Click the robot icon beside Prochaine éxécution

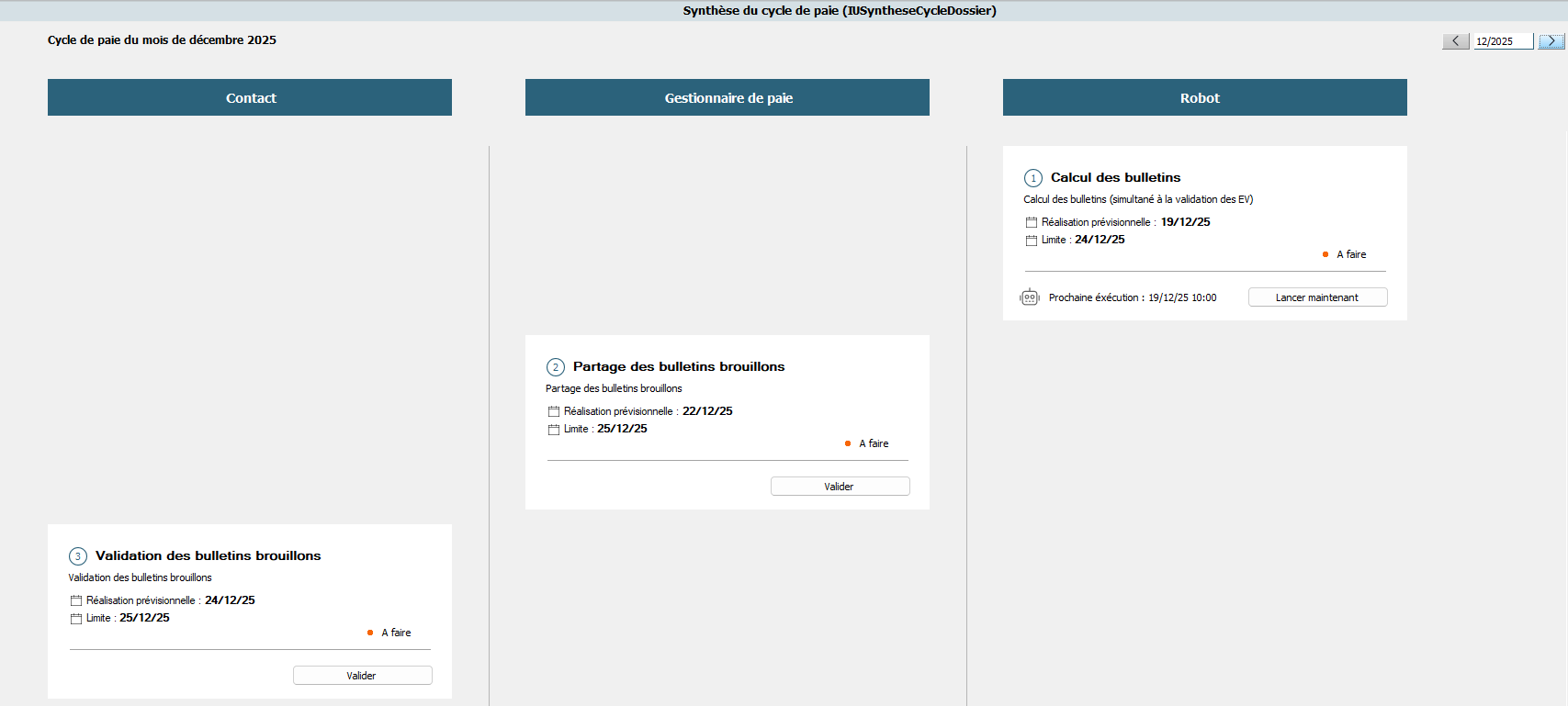point(1030,297)
